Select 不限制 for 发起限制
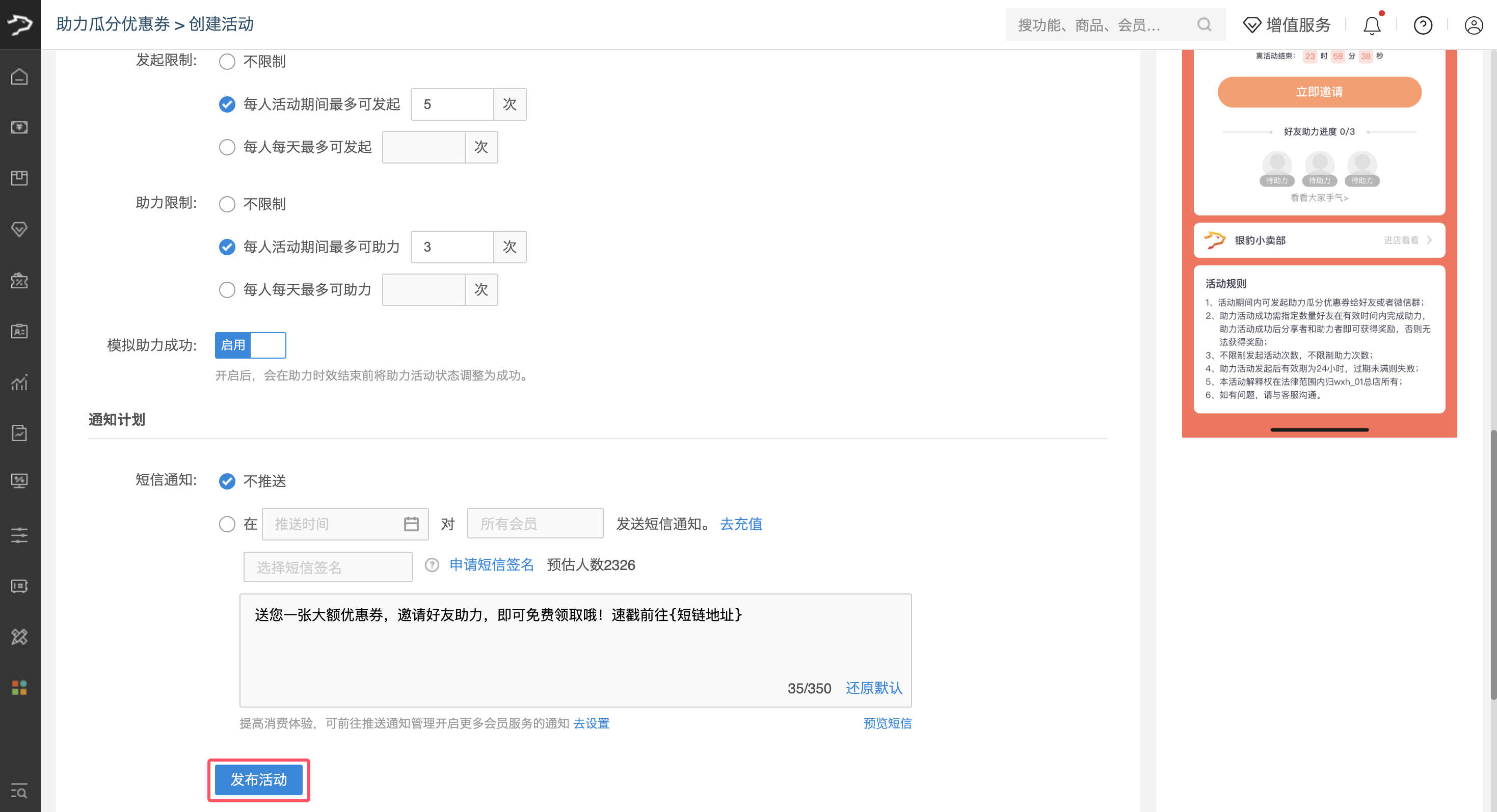1497x812 pixels. (x=227, y=62)
